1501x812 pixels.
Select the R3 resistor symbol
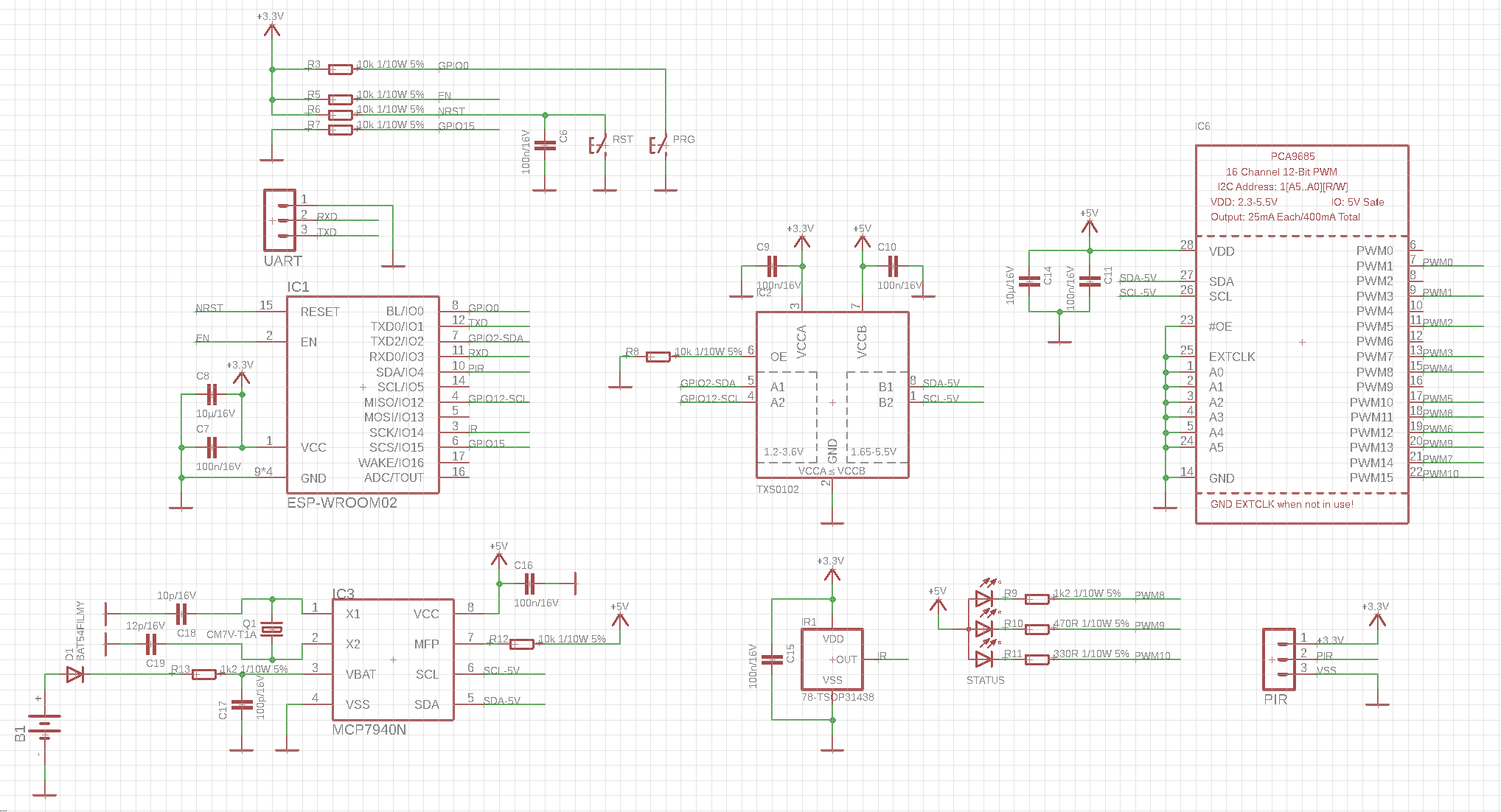coord(340,69)
